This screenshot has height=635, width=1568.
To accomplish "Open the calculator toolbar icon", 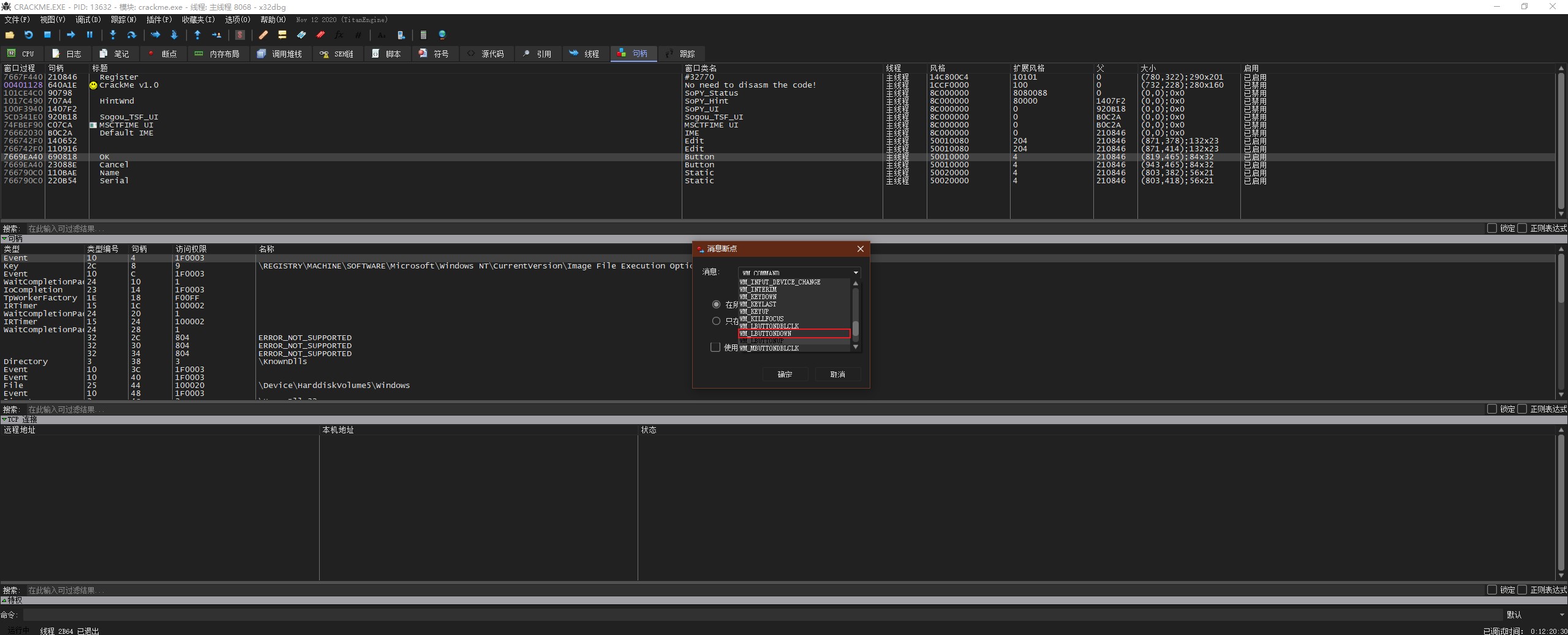I will click(x=423, y=35).
